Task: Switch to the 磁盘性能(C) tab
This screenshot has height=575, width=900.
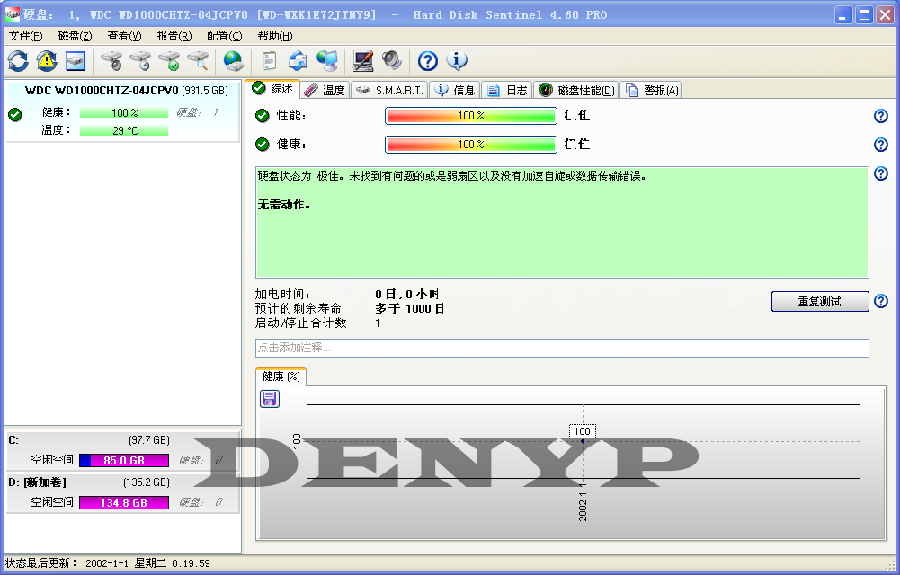Action: [576, 90]
